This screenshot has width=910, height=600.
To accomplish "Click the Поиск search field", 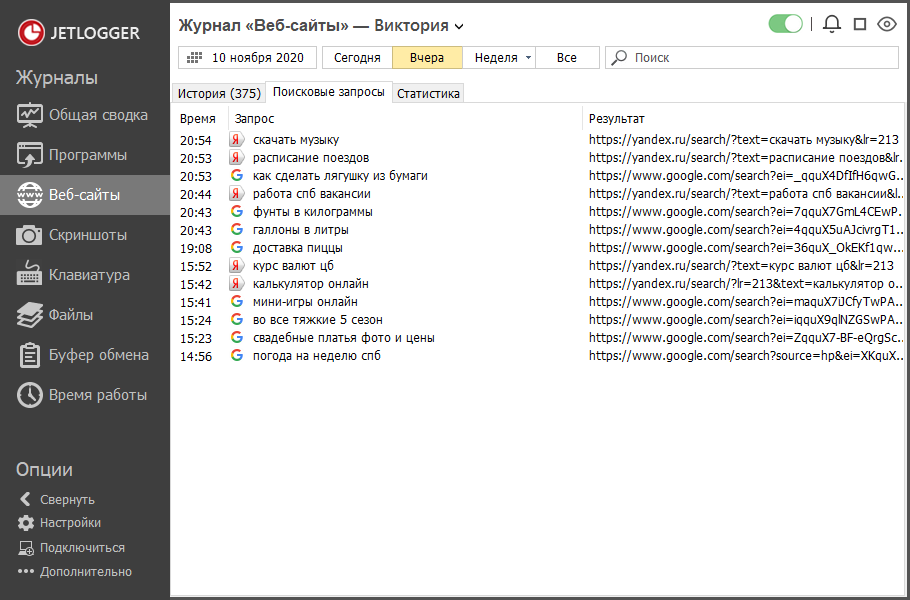I will click(760, 58).
